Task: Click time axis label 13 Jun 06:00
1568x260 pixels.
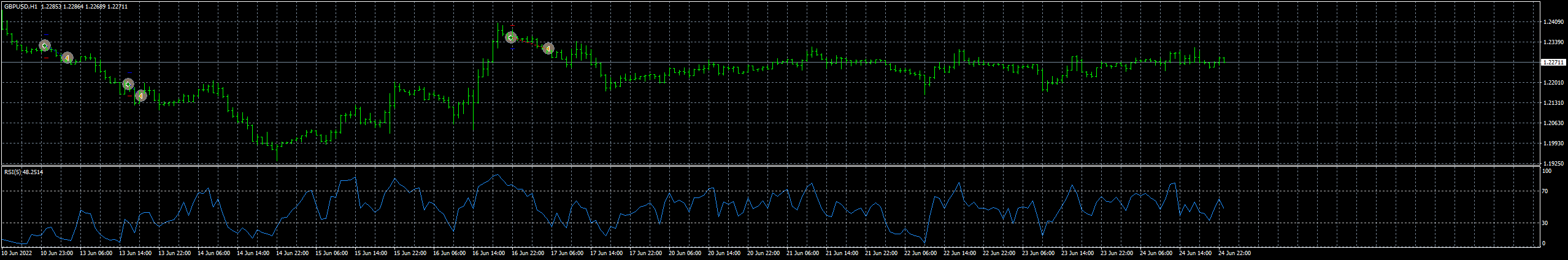Action: click(96, 253)
